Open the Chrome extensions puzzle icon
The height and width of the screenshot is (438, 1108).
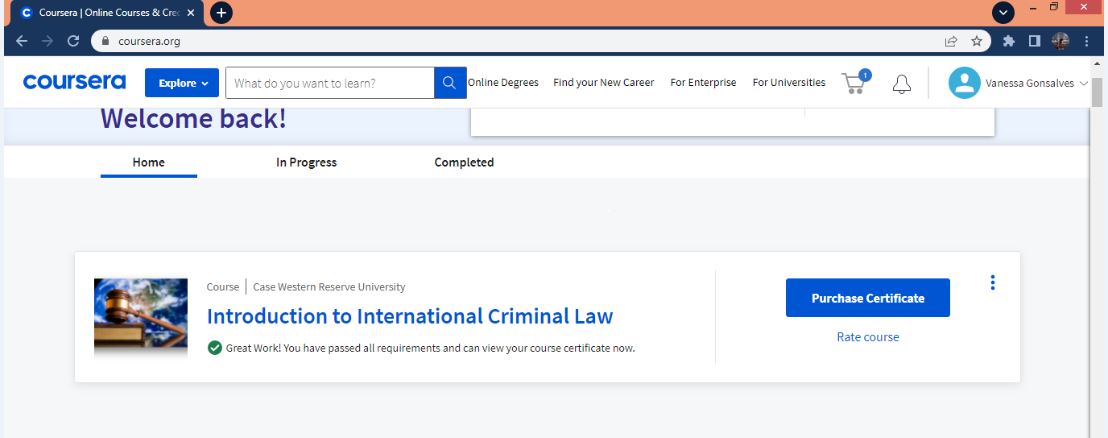[1008, 41]
